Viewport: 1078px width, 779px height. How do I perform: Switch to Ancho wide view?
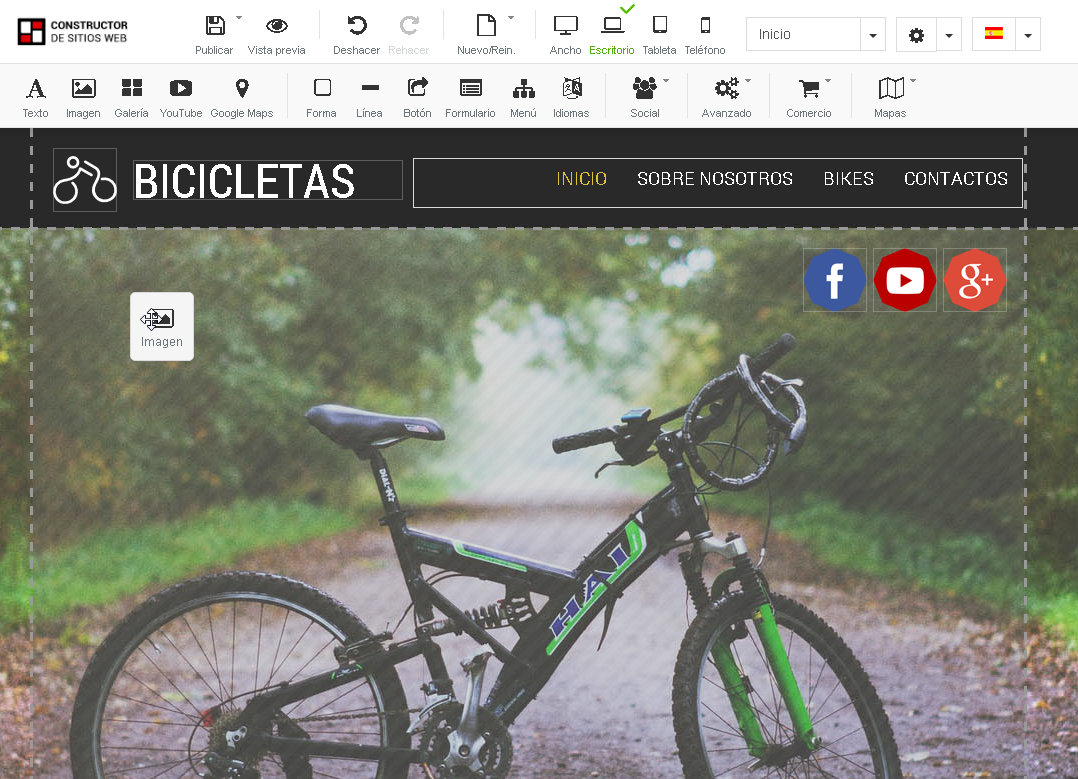point(565,25)
